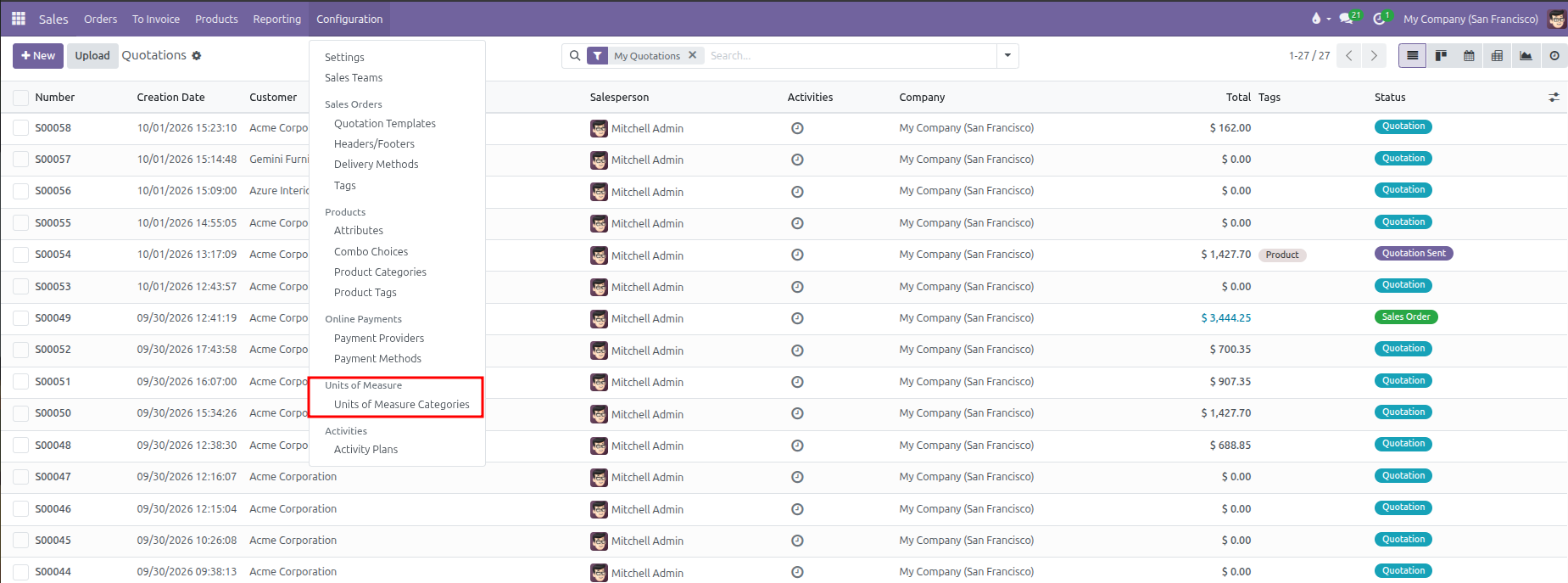The image size is (1568, 583).
Task: Open the sales order total $ 3,444.25
Action: pyautogui.click(x=1225, y=318)
